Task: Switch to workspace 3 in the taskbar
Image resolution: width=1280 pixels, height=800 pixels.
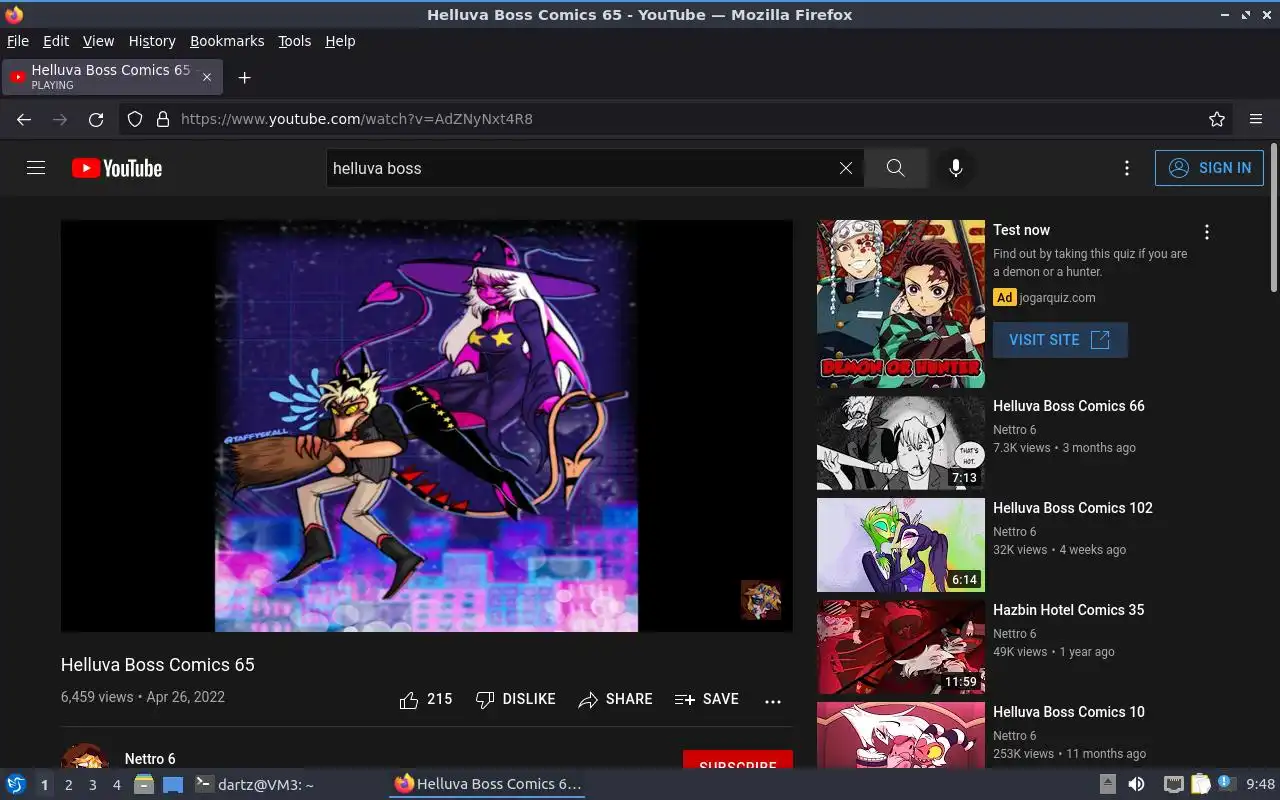Action: pyautogui.click(x=93, y=785)
